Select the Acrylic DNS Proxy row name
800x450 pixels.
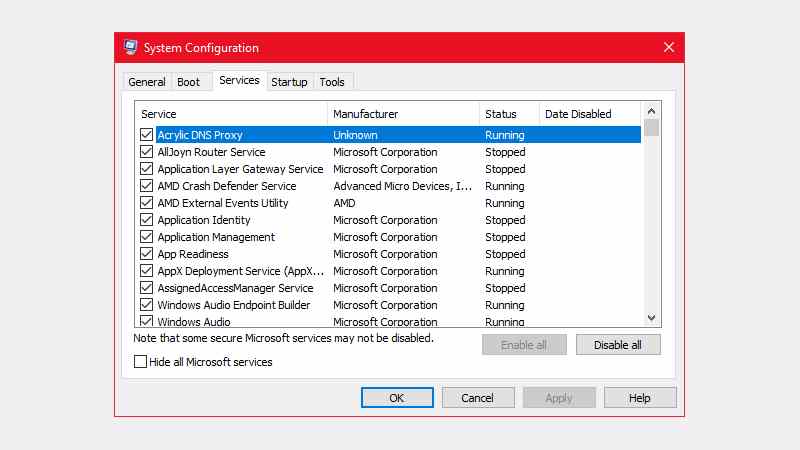(200, 135)
